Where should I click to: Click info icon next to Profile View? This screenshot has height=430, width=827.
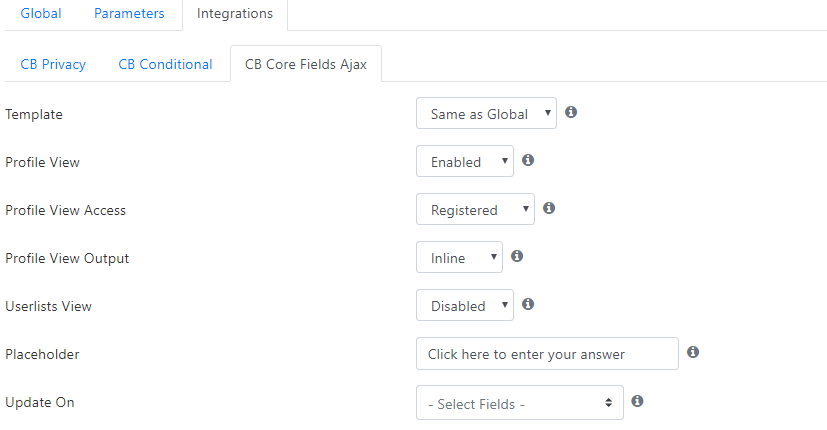tap(528, 160)
